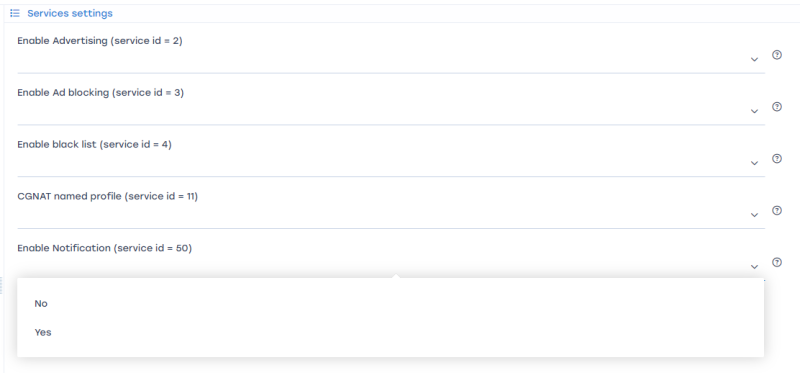Click the list icon beside Services settings

point(15,13)
